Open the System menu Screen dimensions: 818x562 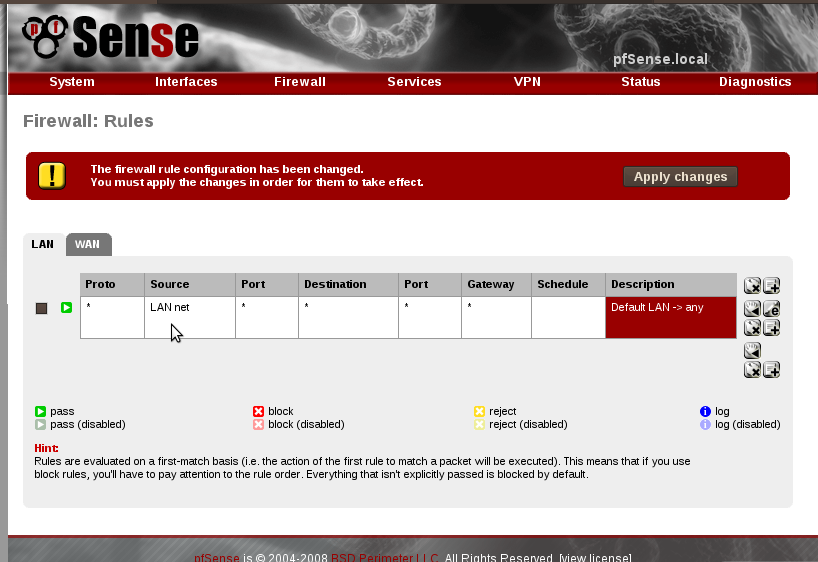click(x=72, y=82)
